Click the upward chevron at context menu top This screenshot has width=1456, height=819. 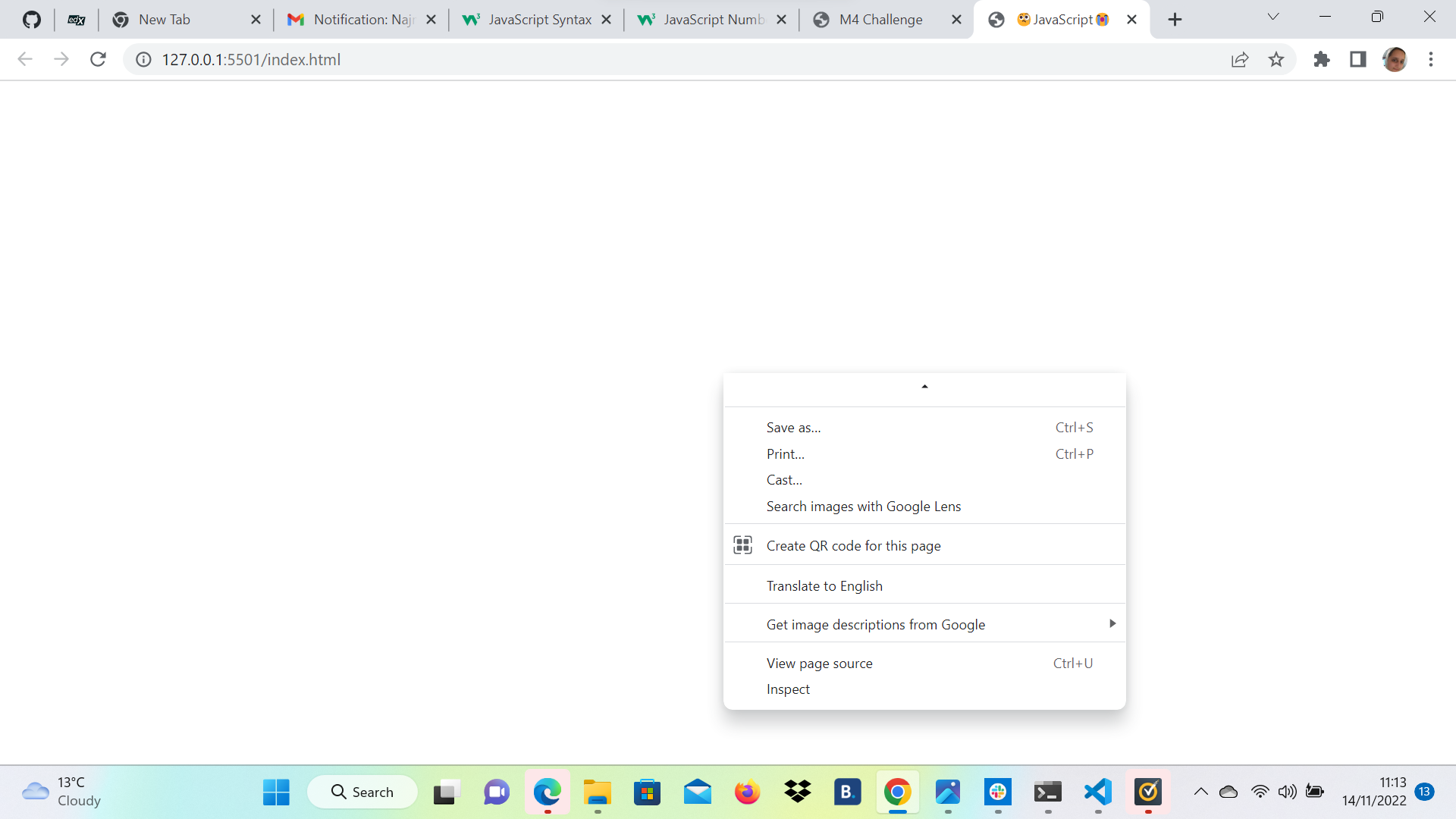click(x=924, y=386)
